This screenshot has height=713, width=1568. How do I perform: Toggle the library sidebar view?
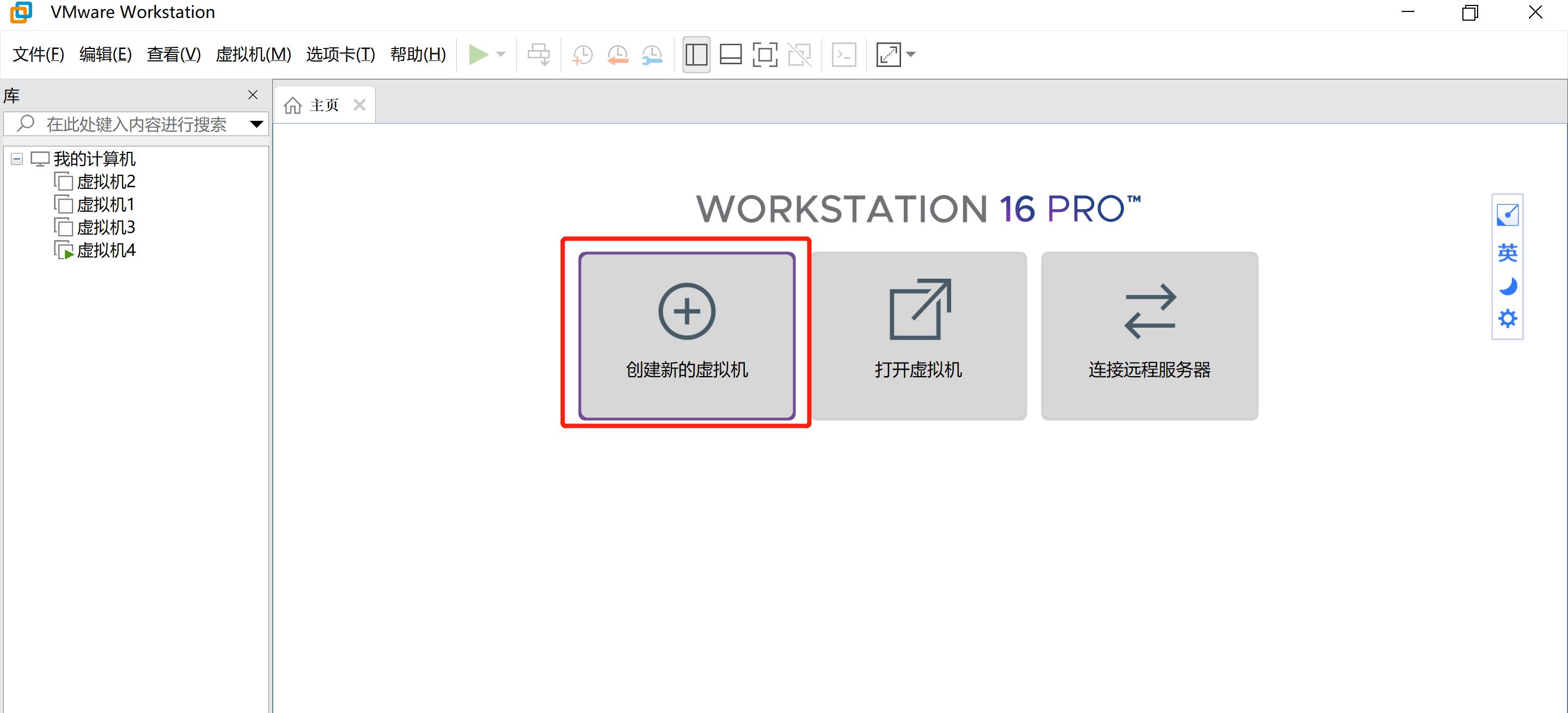(696, 55)
